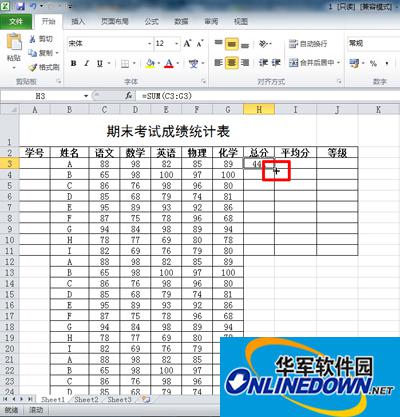
Task: Toggle Bold formatting
Action: [74, 63]
